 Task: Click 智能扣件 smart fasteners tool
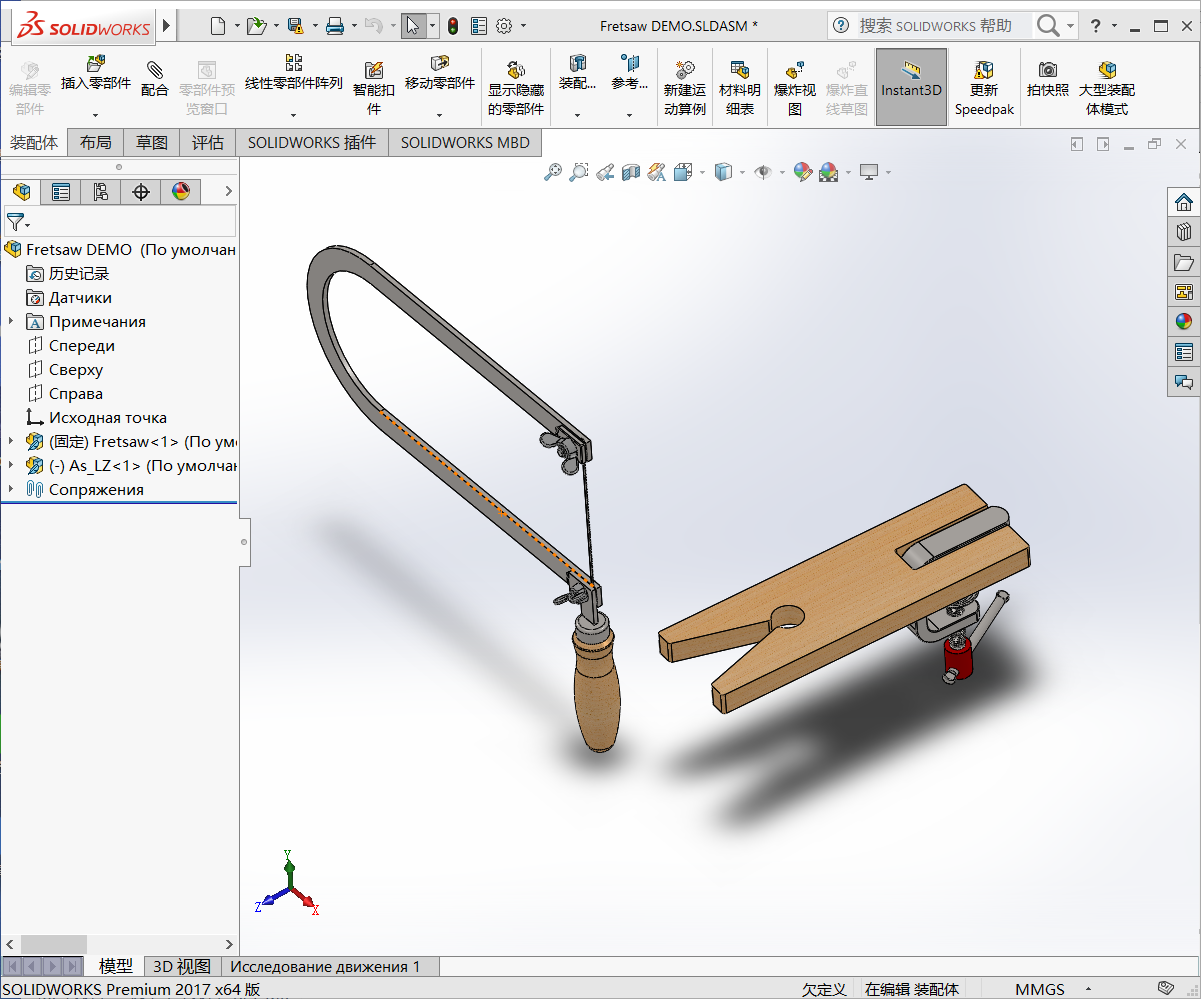[x=374, y=88]
